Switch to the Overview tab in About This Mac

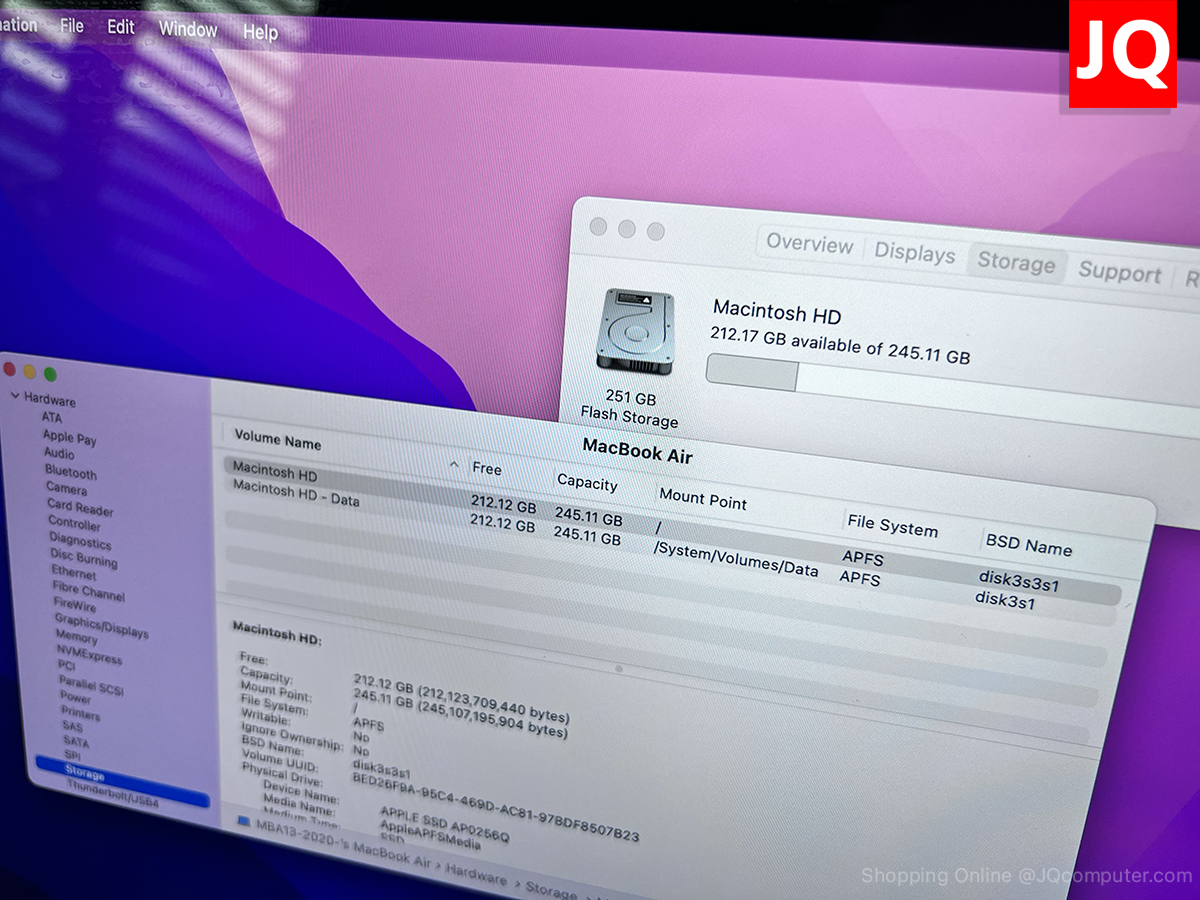click(x=810, y=243)
